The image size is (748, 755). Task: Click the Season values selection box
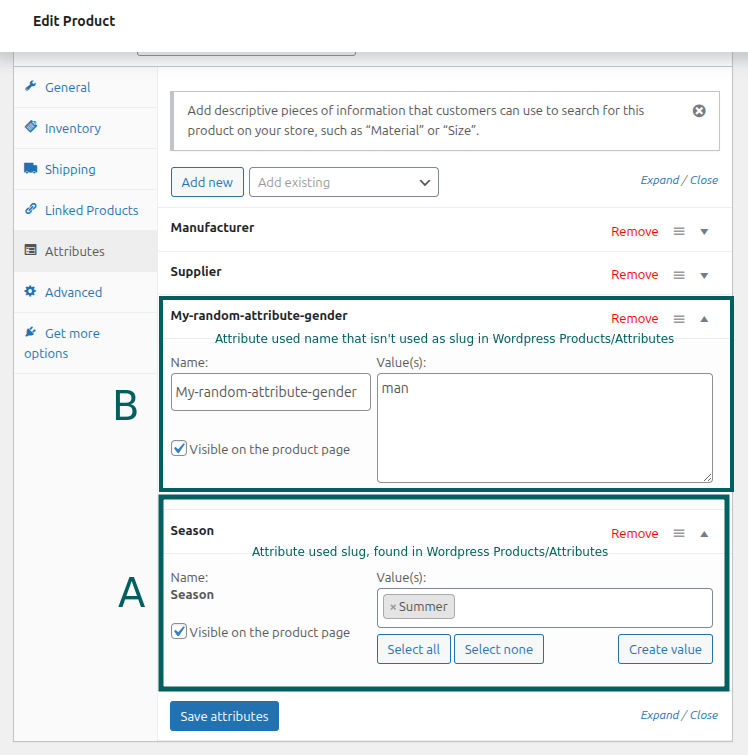click(x=545, y=608)
